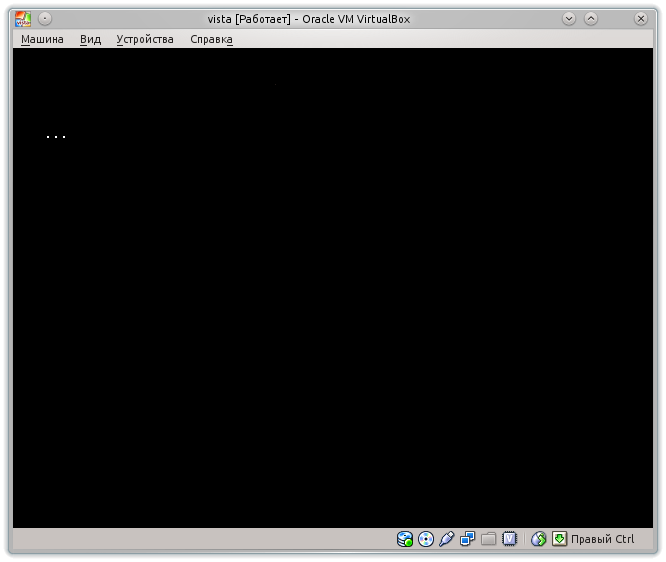The height and width of the screenshot is (562, 666).
Task: Click the shared folders status icon
Action: (488, 539)
